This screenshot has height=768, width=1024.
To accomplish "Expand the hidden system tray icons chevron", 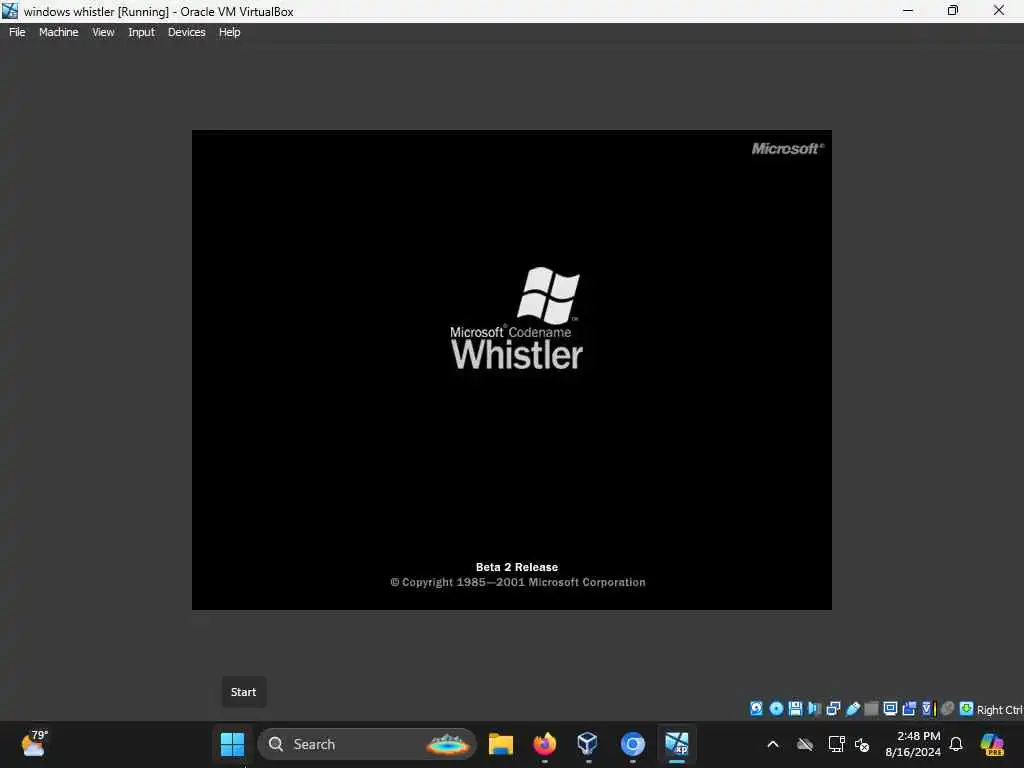I will (x=773, y=744).
